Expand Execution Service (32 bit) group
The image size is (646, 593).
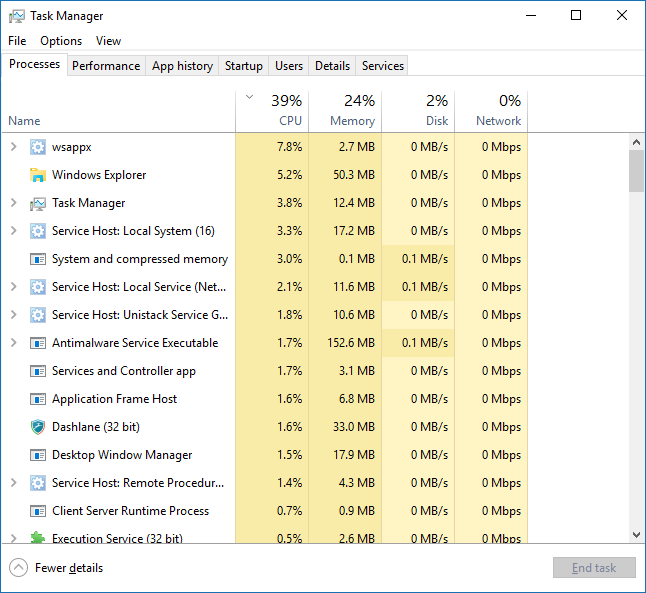(x=14, y=538)
